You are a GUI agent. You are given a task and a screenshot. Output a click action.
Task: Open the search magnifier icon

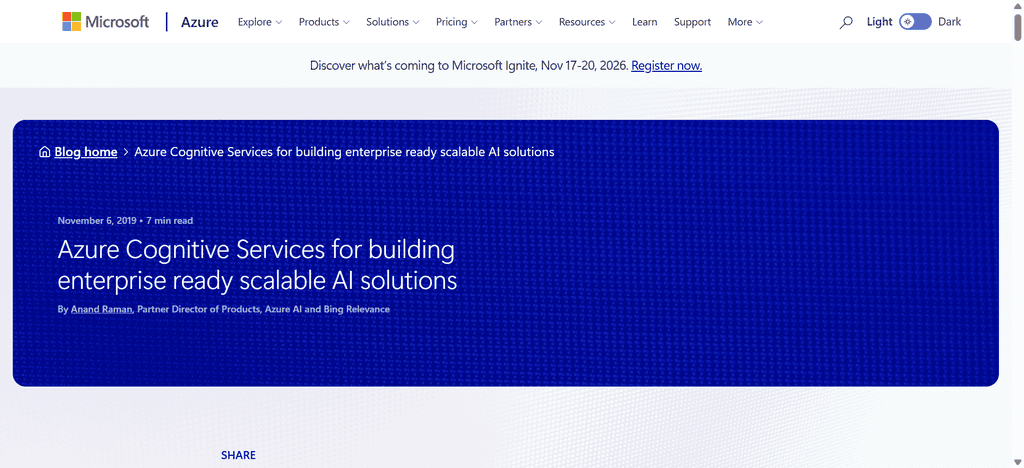click(846, 22)
